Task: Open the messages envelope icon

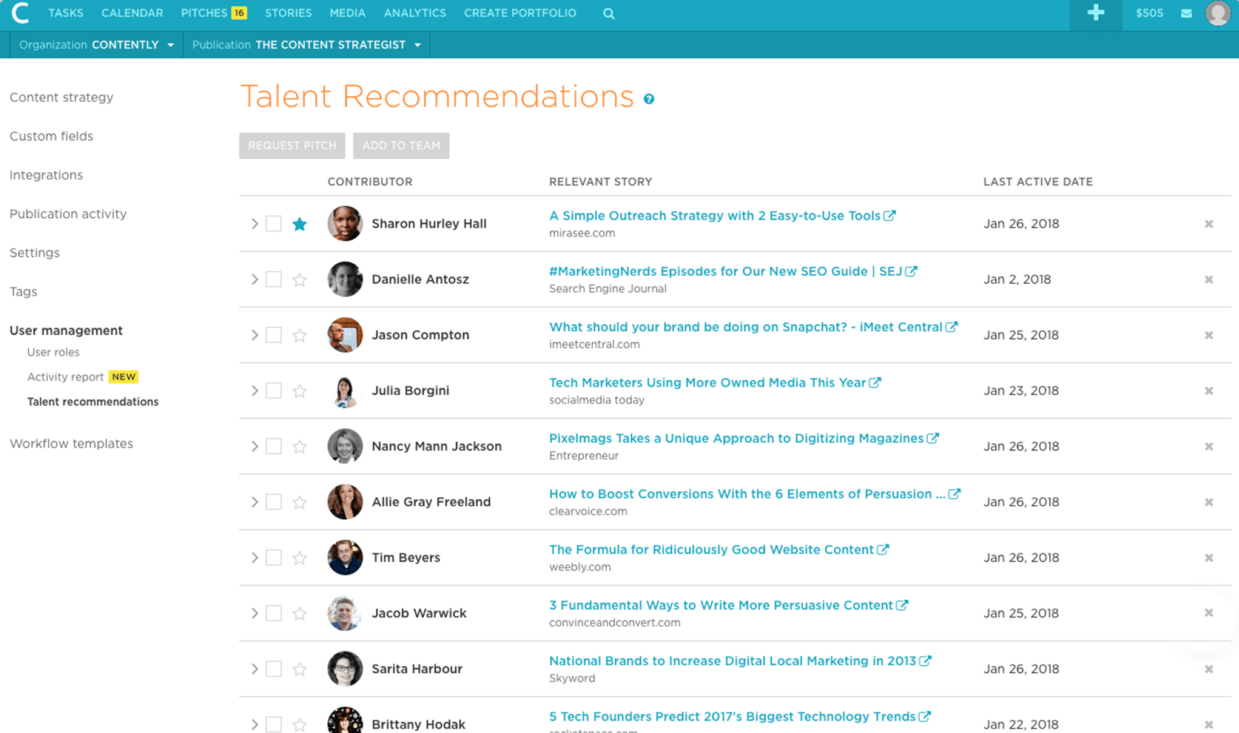Action: (x=1186, y=14)
